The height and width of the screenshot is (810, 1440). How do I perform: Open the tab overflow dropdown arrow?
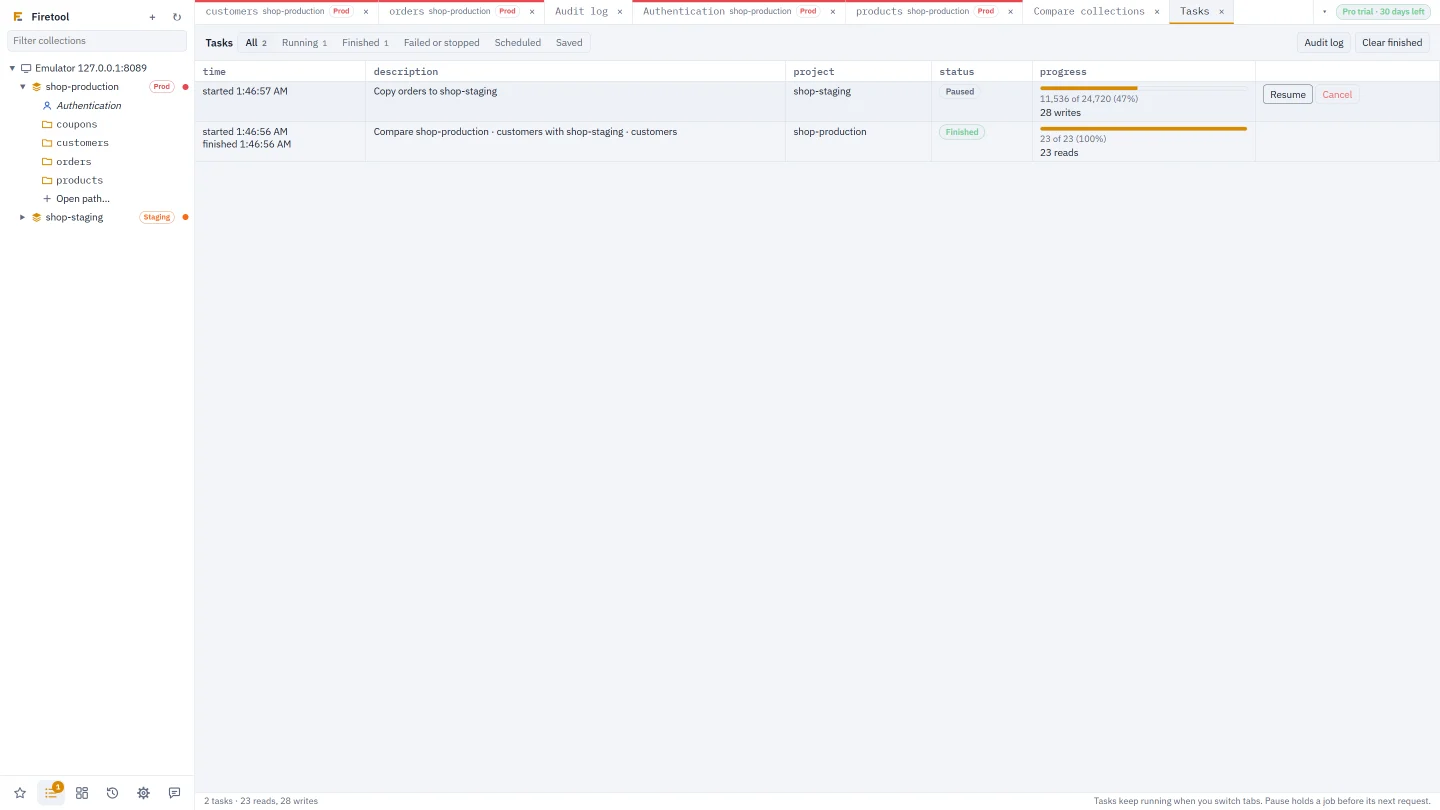1324,12
